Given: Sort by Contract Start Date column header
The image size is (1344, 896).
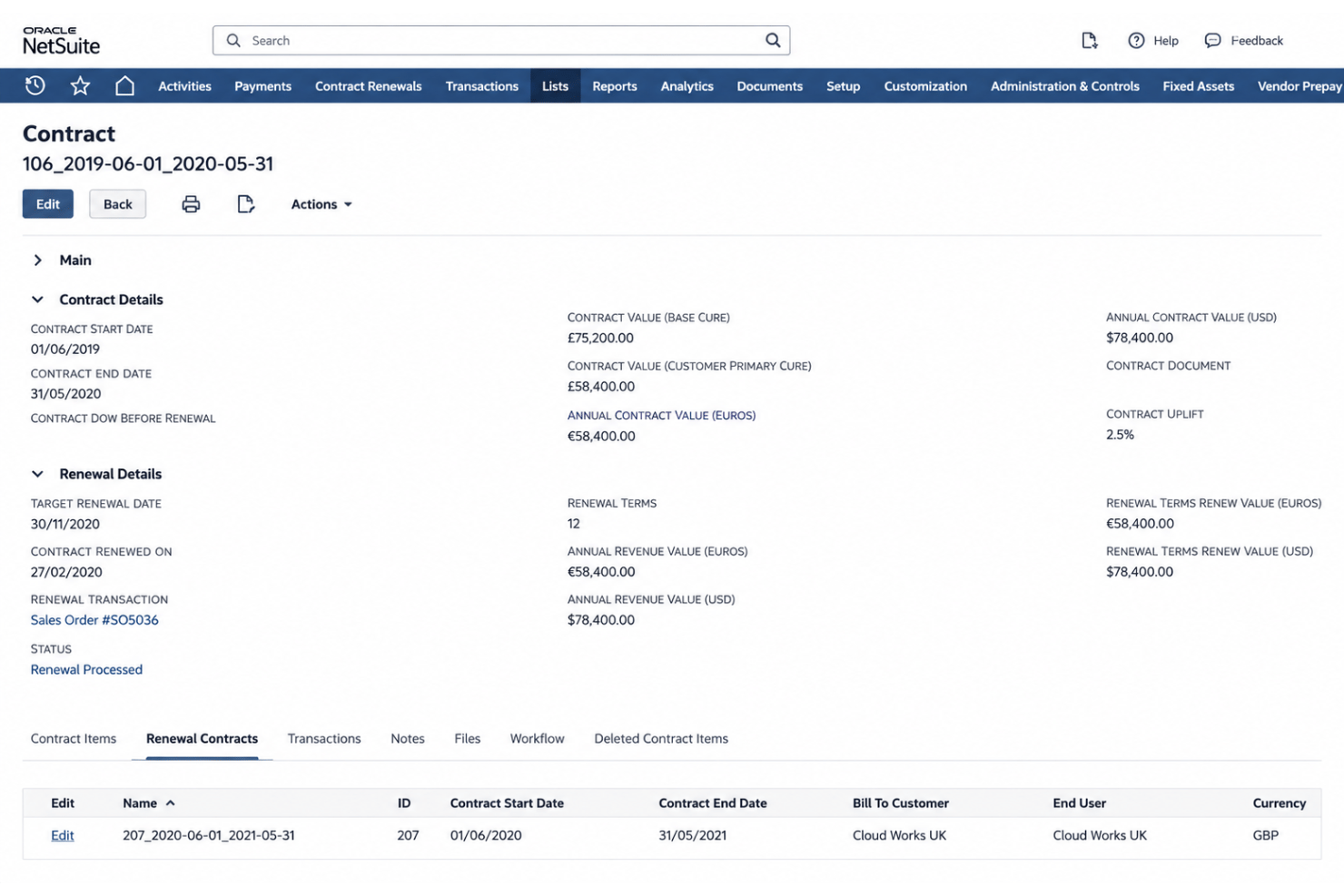Looking at the screenshot, I should coord(507,802).
